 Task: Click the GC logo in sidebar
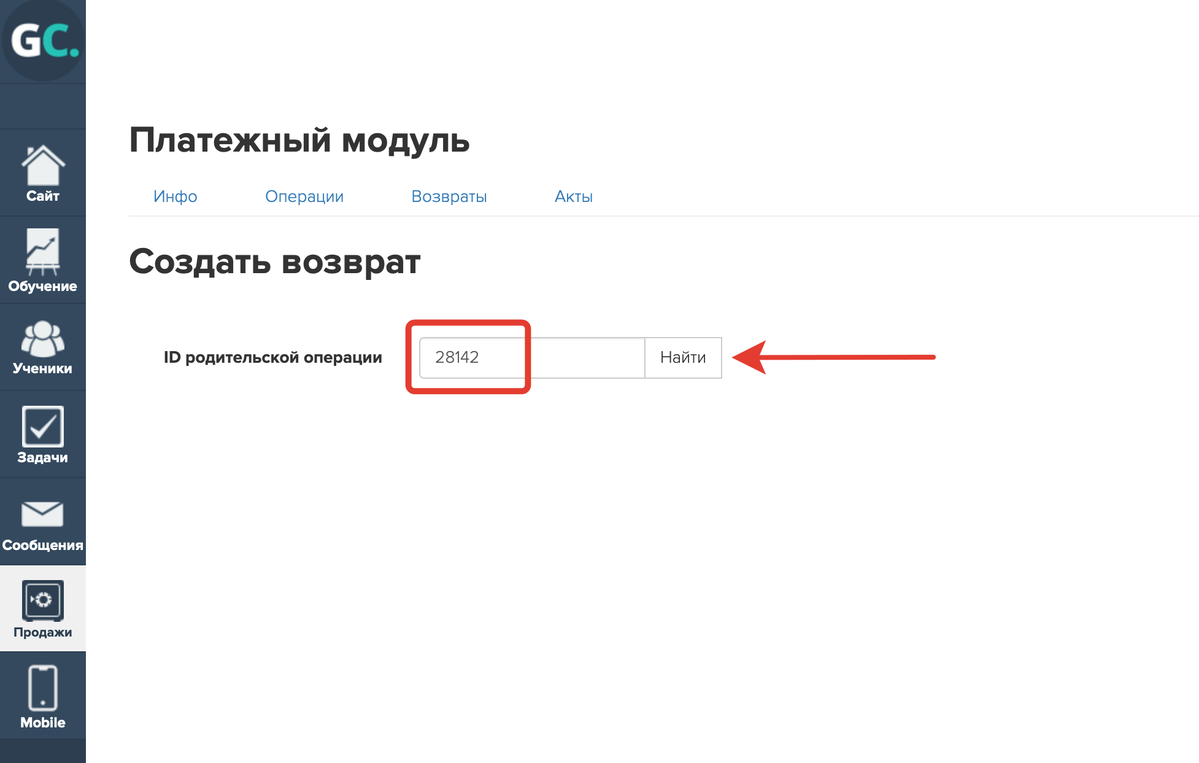[43, 40]
